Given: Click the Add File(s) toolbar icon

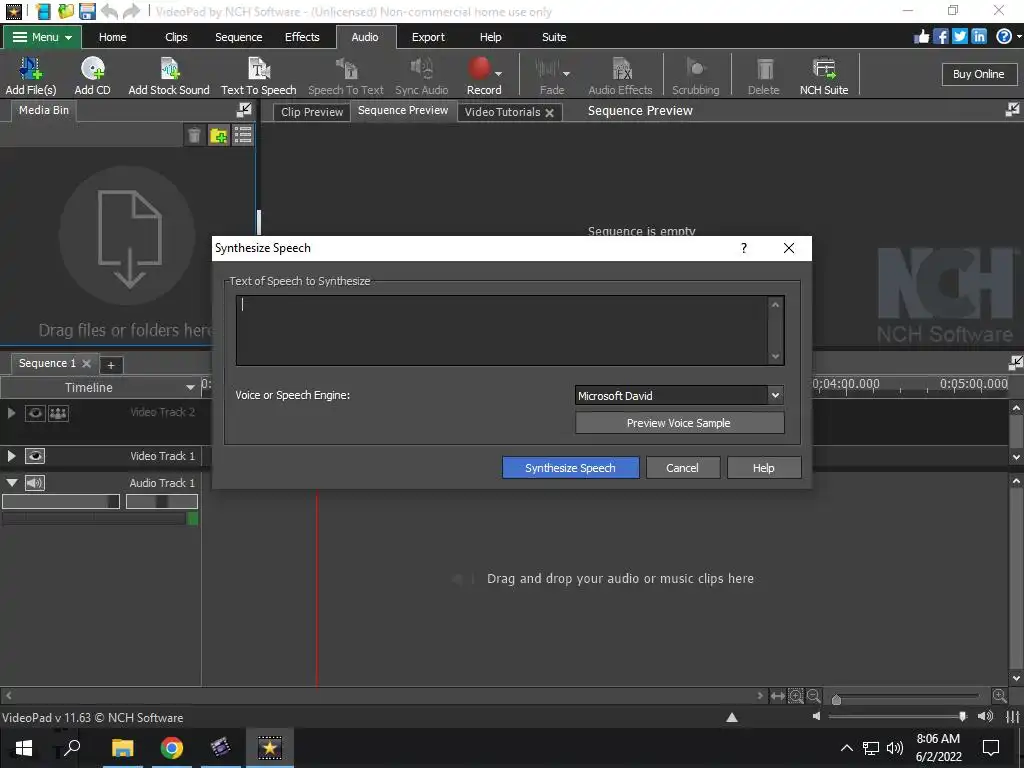Looking at the screenshot, I should 30,76.
